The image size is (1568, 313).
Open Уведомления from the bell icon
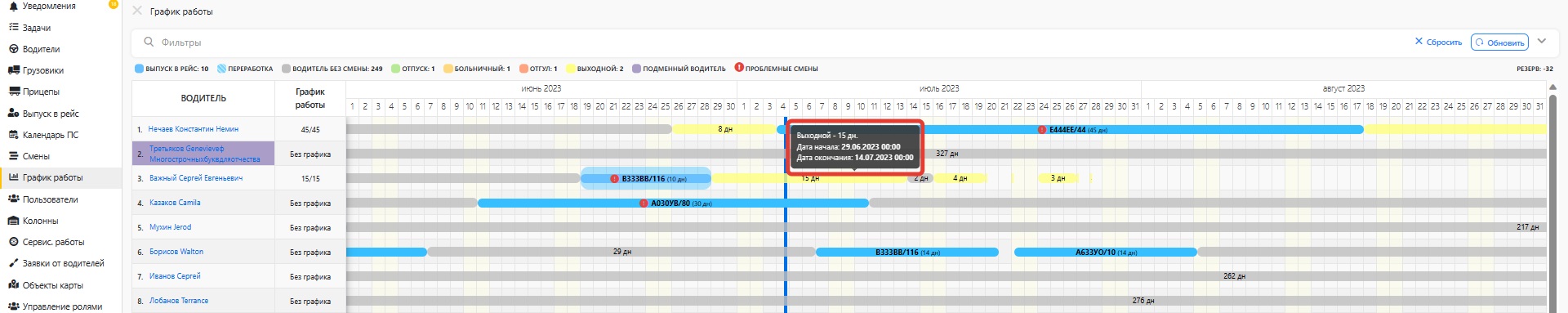pyautogui.click(x=13, y=6)
